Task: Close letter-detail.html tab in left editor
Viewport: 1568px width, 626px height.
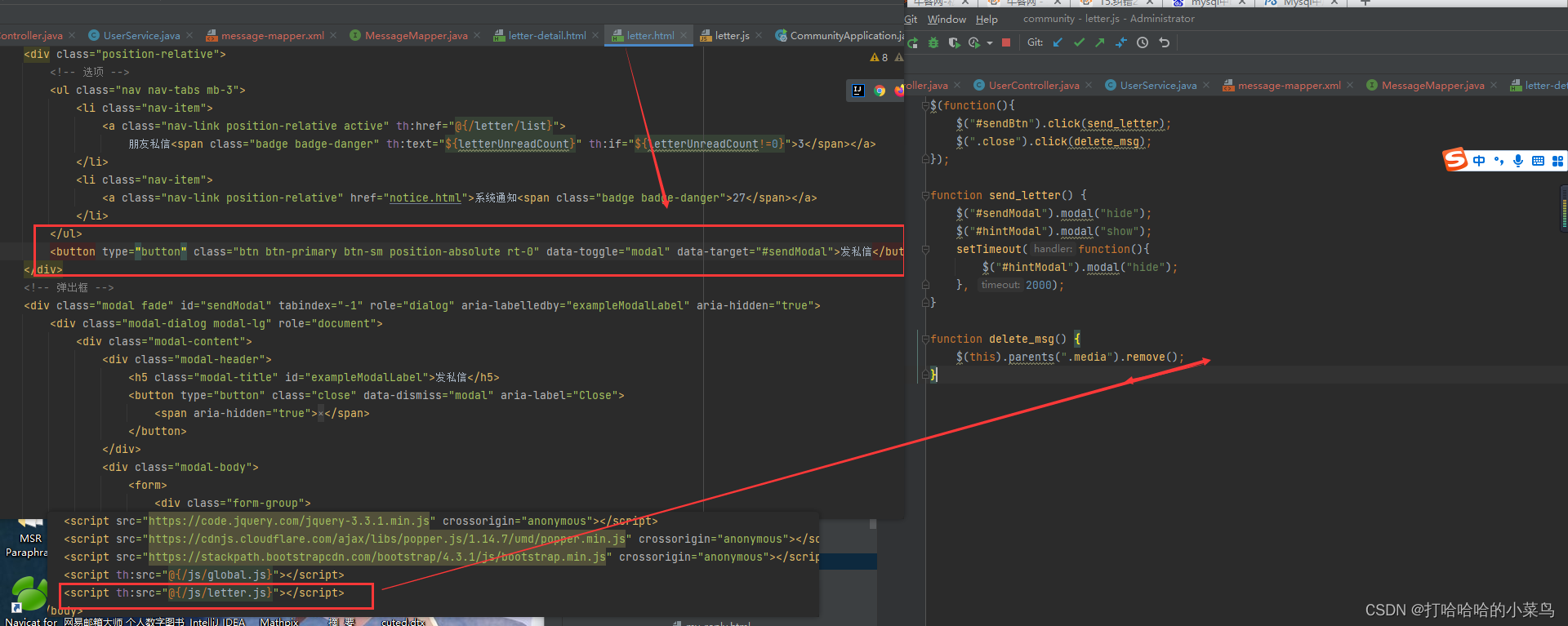Action: pos(595,35)
